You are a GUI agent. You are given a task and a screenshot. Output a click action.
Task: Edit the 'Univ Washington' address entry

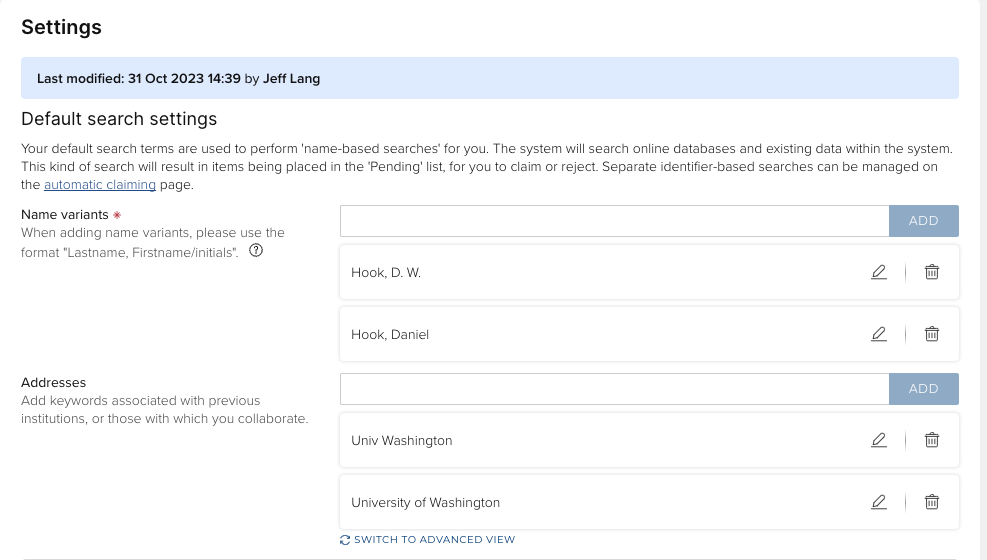[879, 440]
